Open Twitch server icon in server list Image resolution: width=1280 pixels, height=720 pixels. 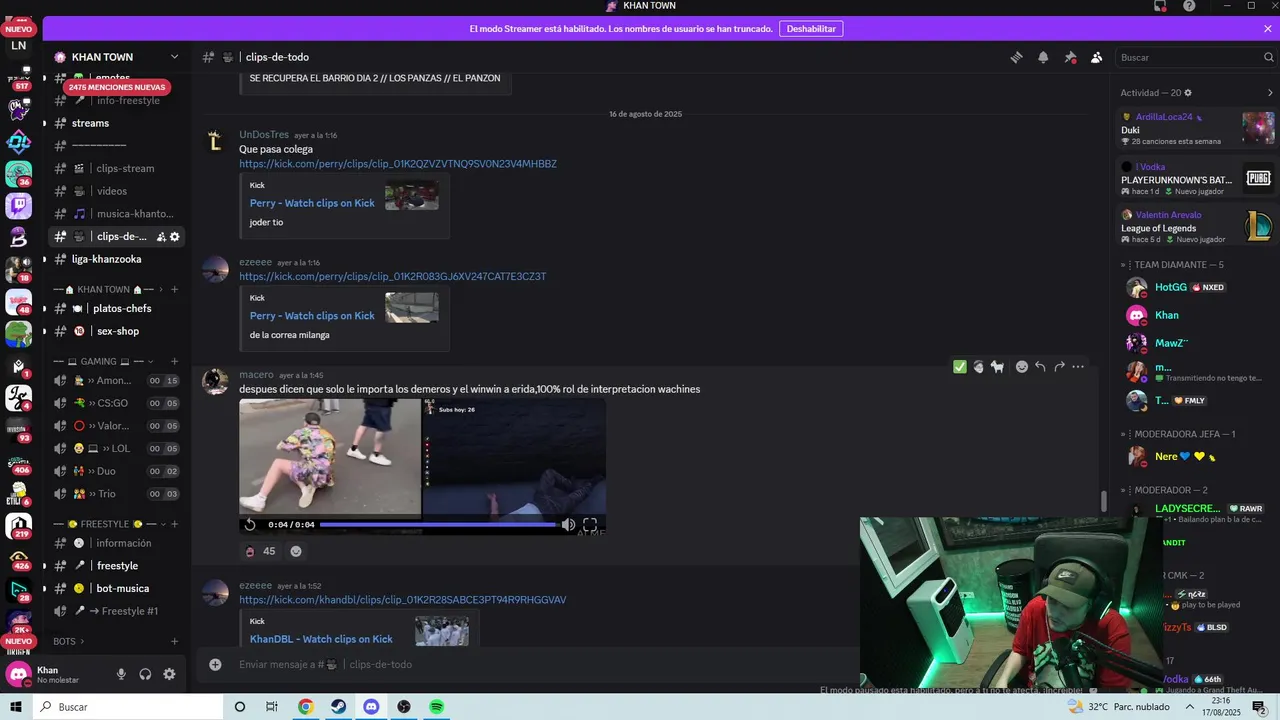pyautogui.click(x=19, y=207)
